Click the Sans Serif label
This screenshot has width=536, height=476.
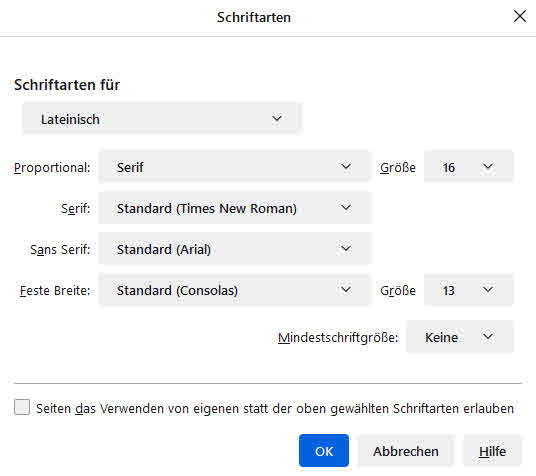coord(60,250)
